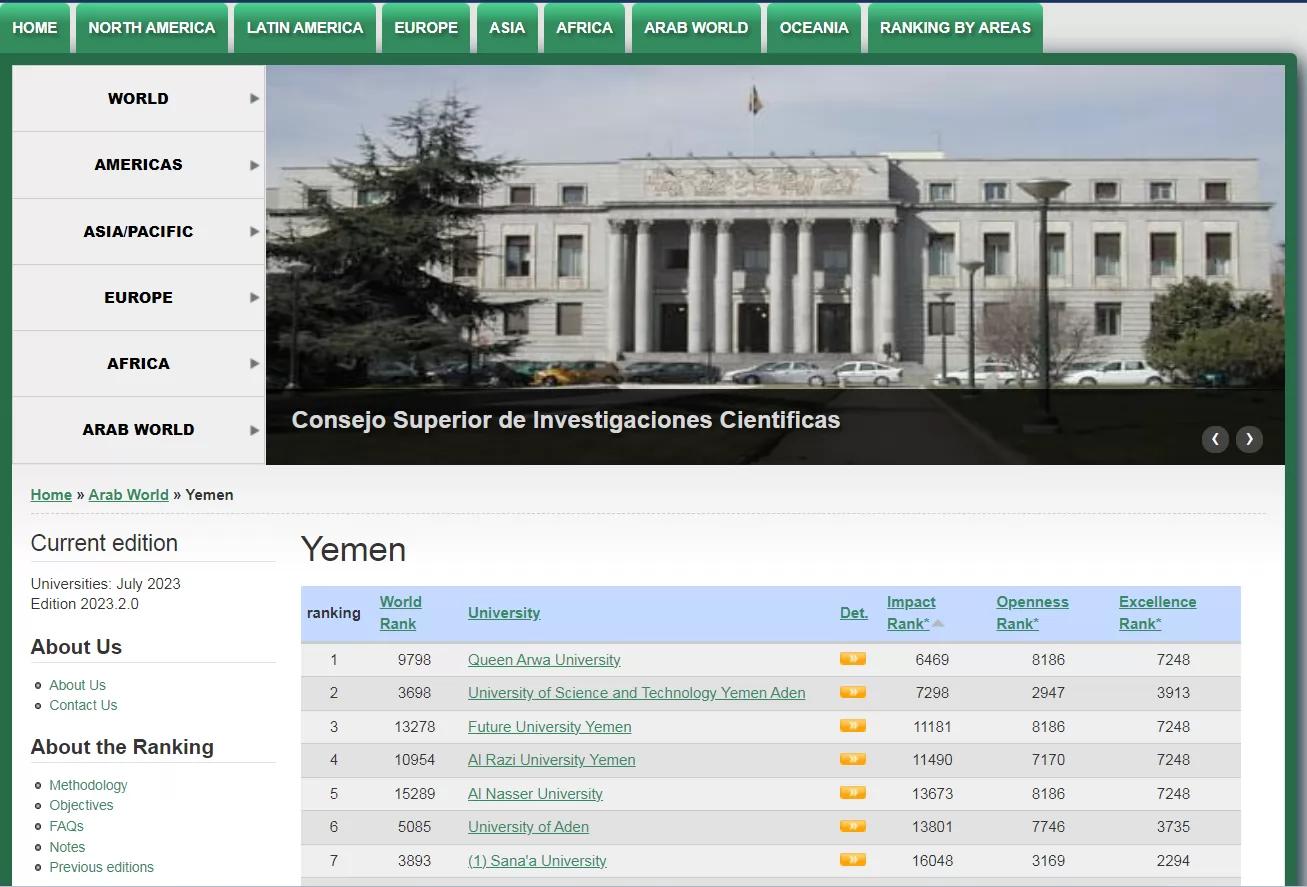Go to Arab World breadcrumb link
Screen dimensions: 1307x887
point(129,495)
